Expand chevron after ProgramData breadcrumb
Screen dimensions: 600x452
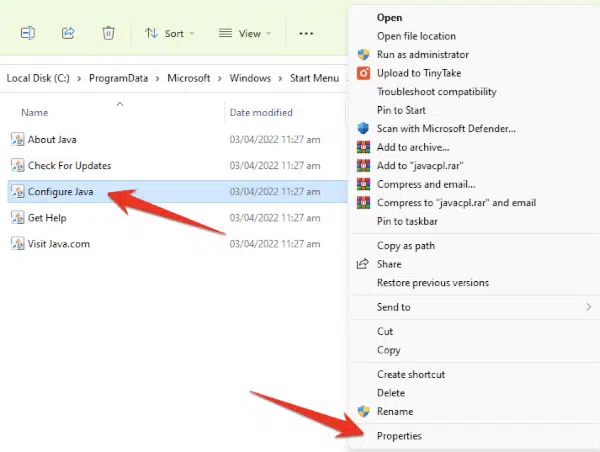pos(157,78)
